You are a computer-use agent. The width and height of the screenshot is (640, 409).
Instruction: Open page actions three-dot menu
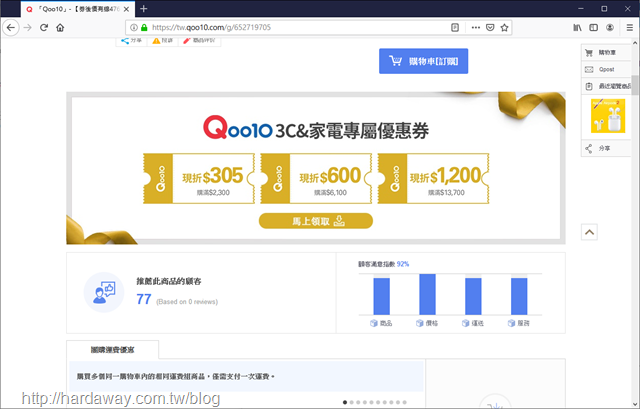(476, 28)
